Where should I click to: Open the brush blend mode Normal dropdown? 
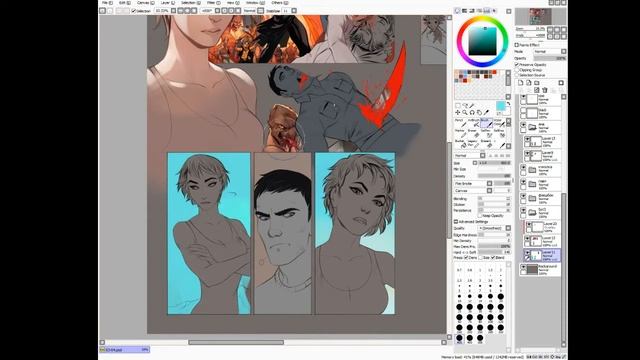470,156
